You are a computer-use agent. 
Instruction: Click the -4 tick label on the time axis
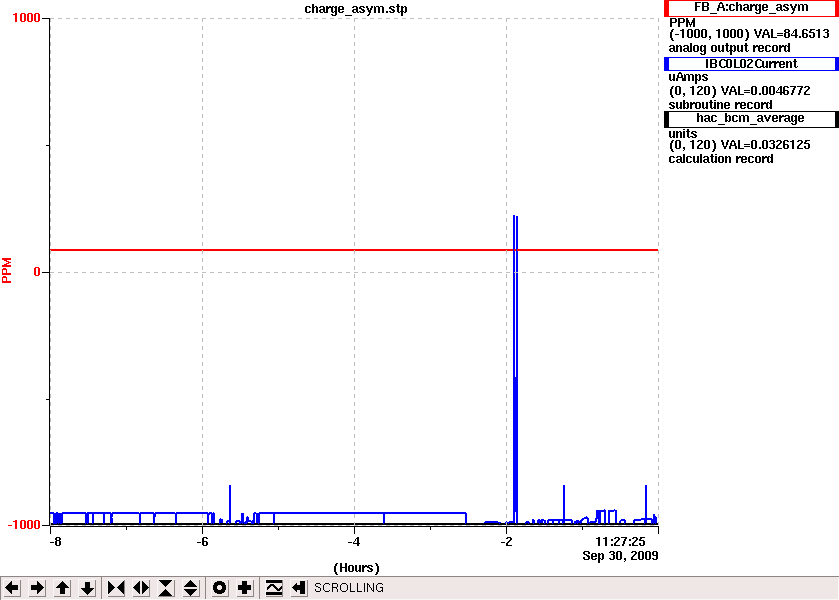click(x=354, y=542)
